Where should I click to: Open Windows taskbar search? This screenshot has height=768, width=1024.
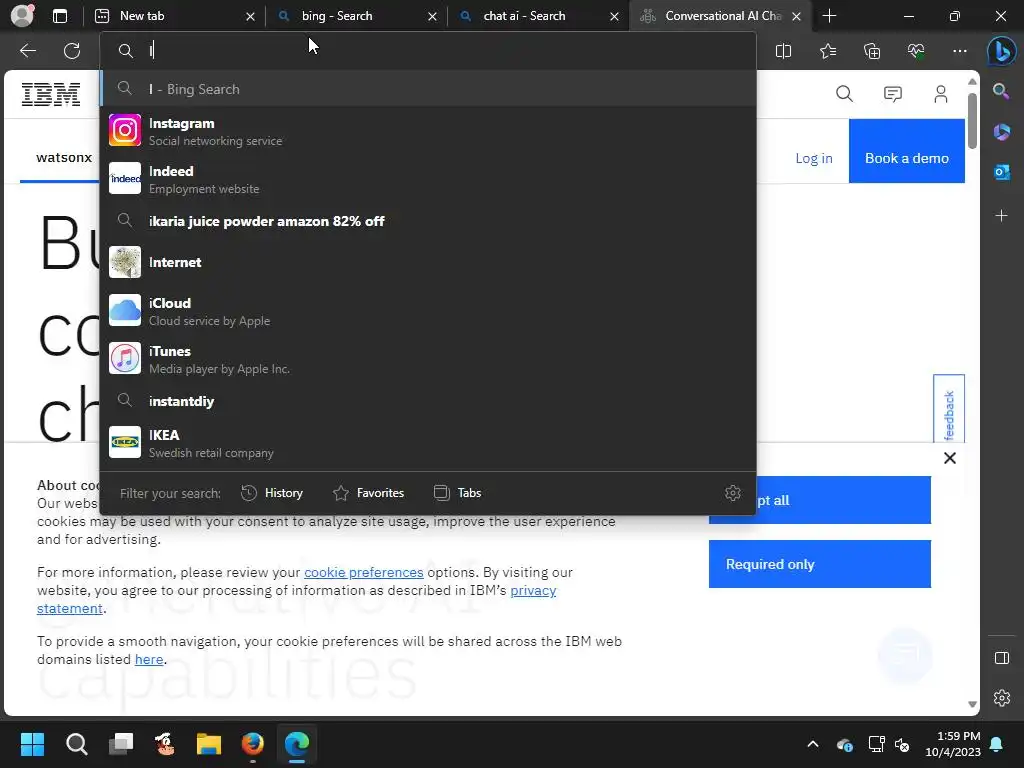click(76, 744)
